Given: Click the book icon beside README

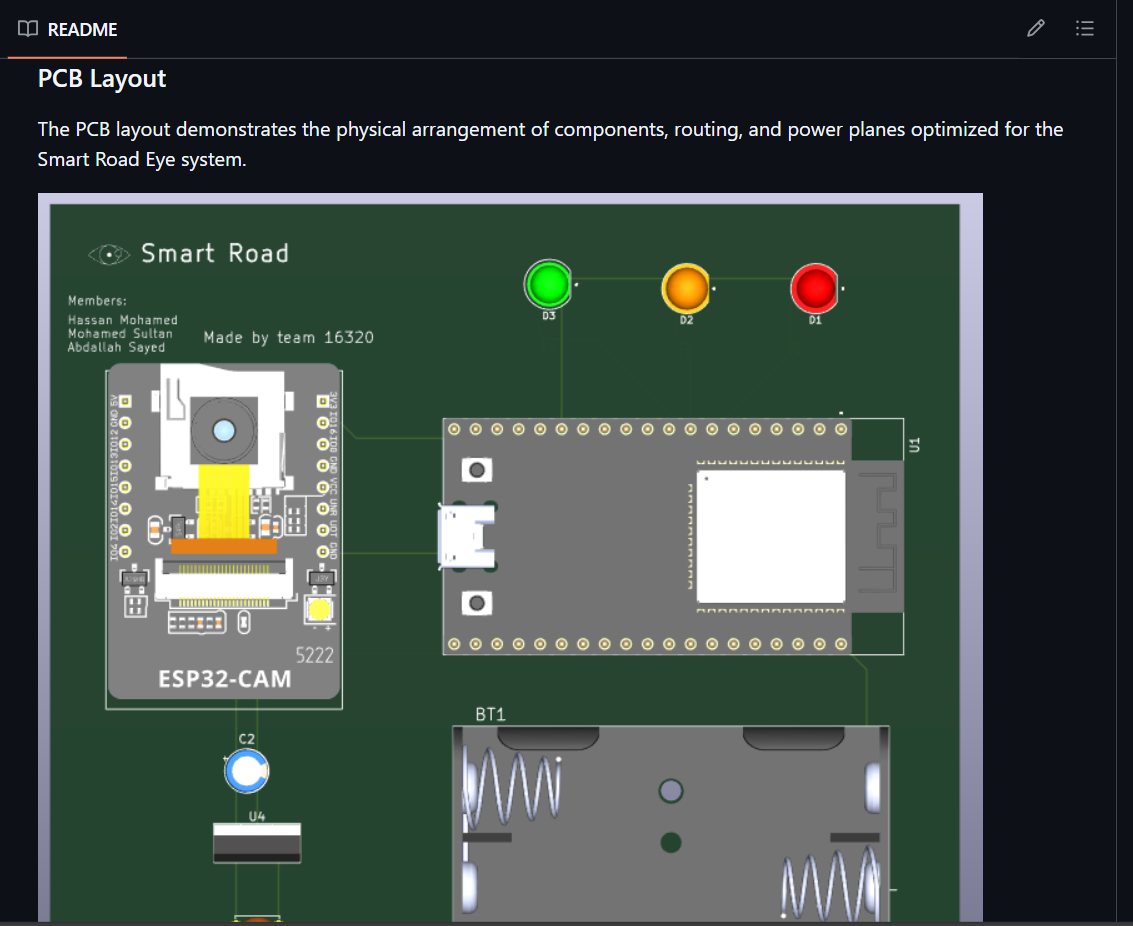Looking at the screenshot, I should [28, 29].
